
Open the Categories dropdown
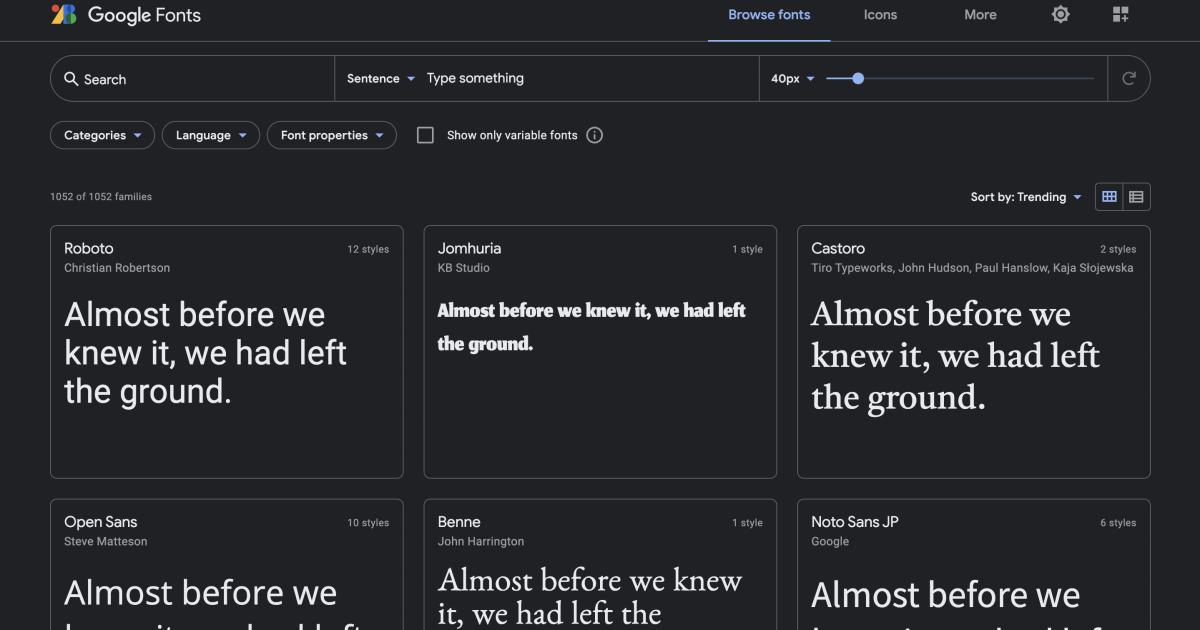coord(101,134)
